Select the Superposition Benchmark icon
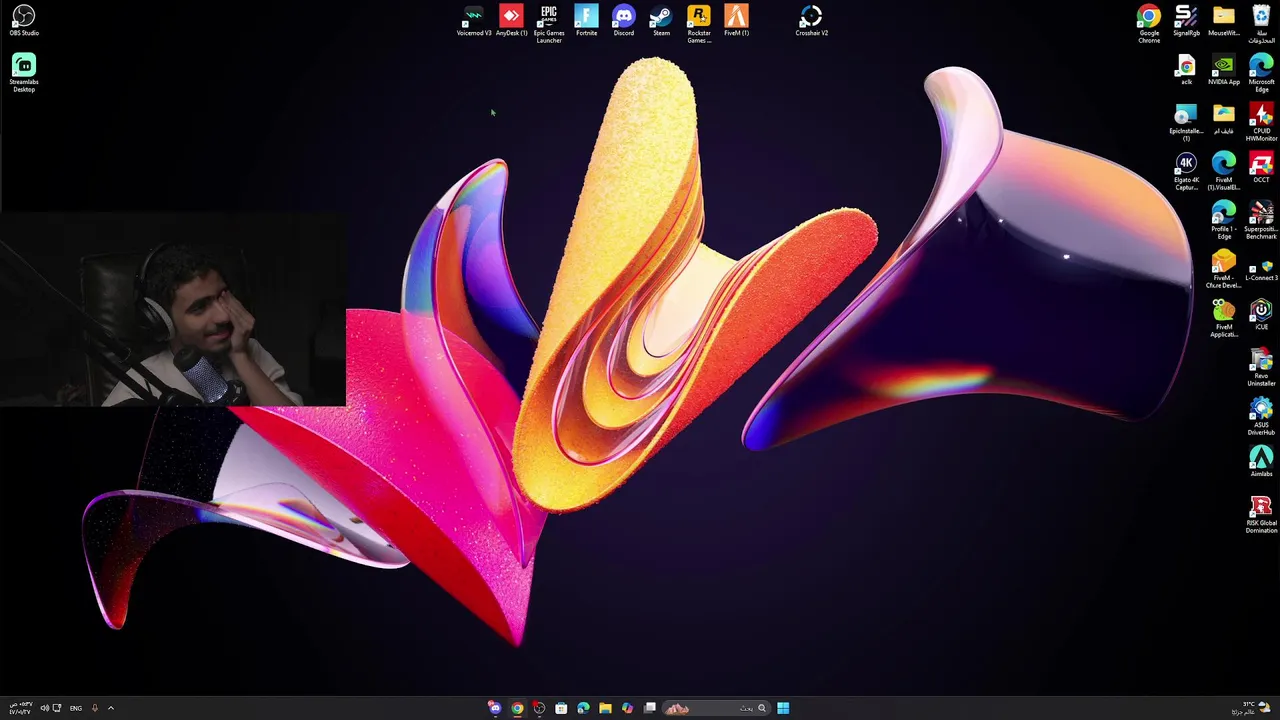This screenshot has height=720, width=1280. pos(1261,220)
